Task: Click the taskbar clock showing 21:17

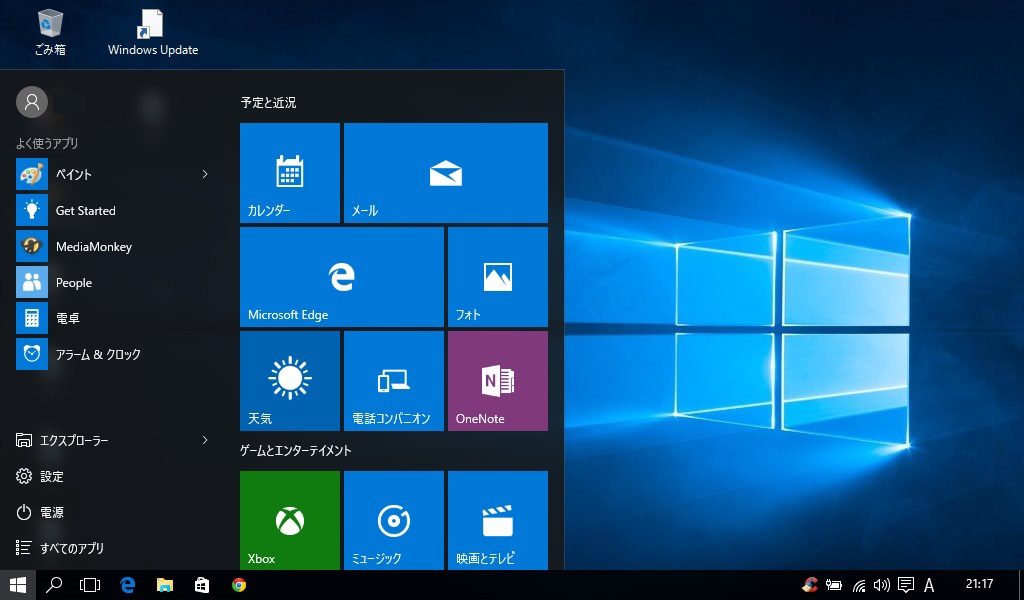Action: coord(979,584)
